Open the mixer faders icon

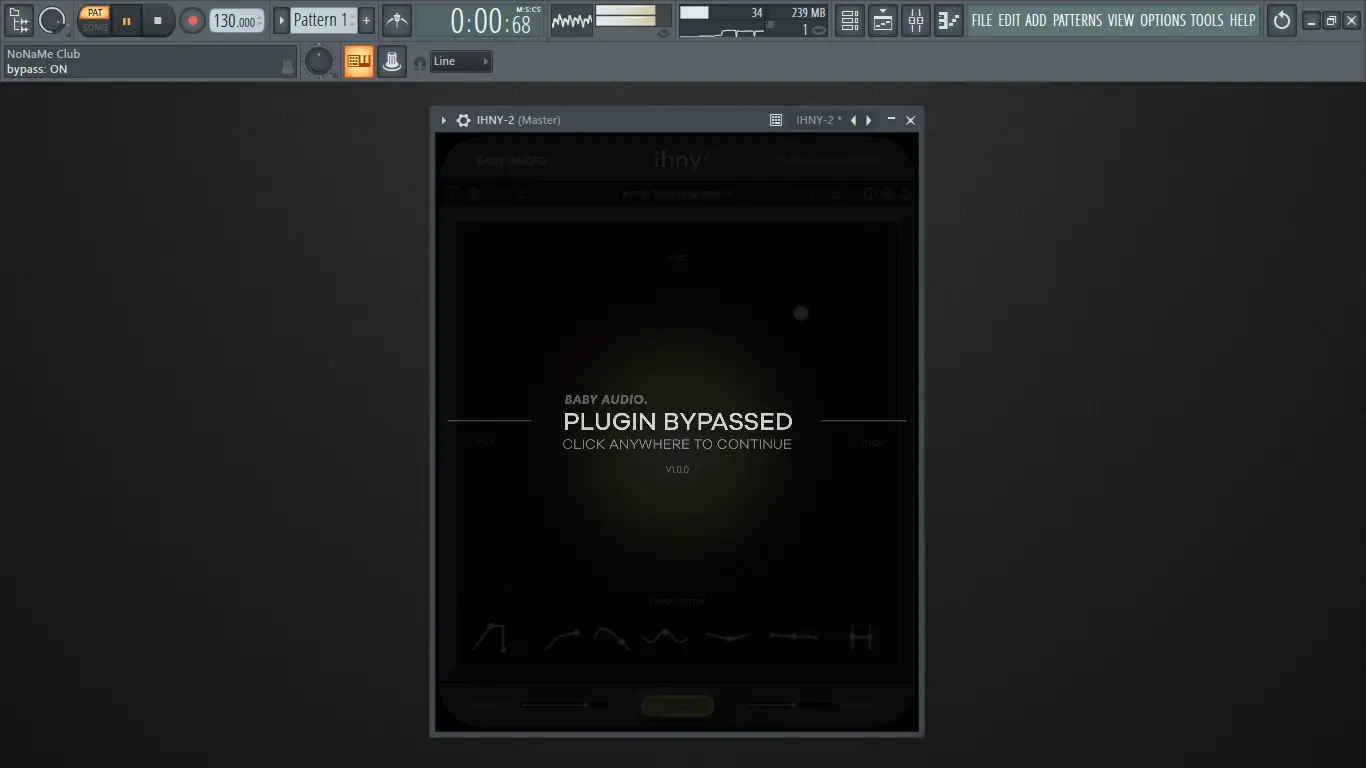[x=916, y=20]
